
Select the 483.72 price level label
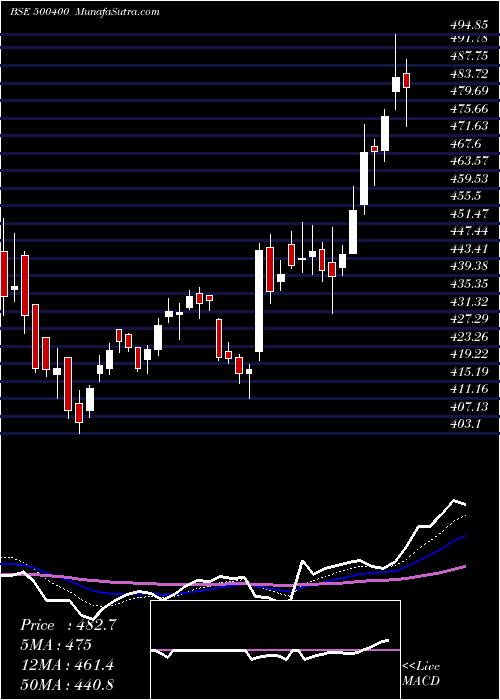(x=469, y=73)
